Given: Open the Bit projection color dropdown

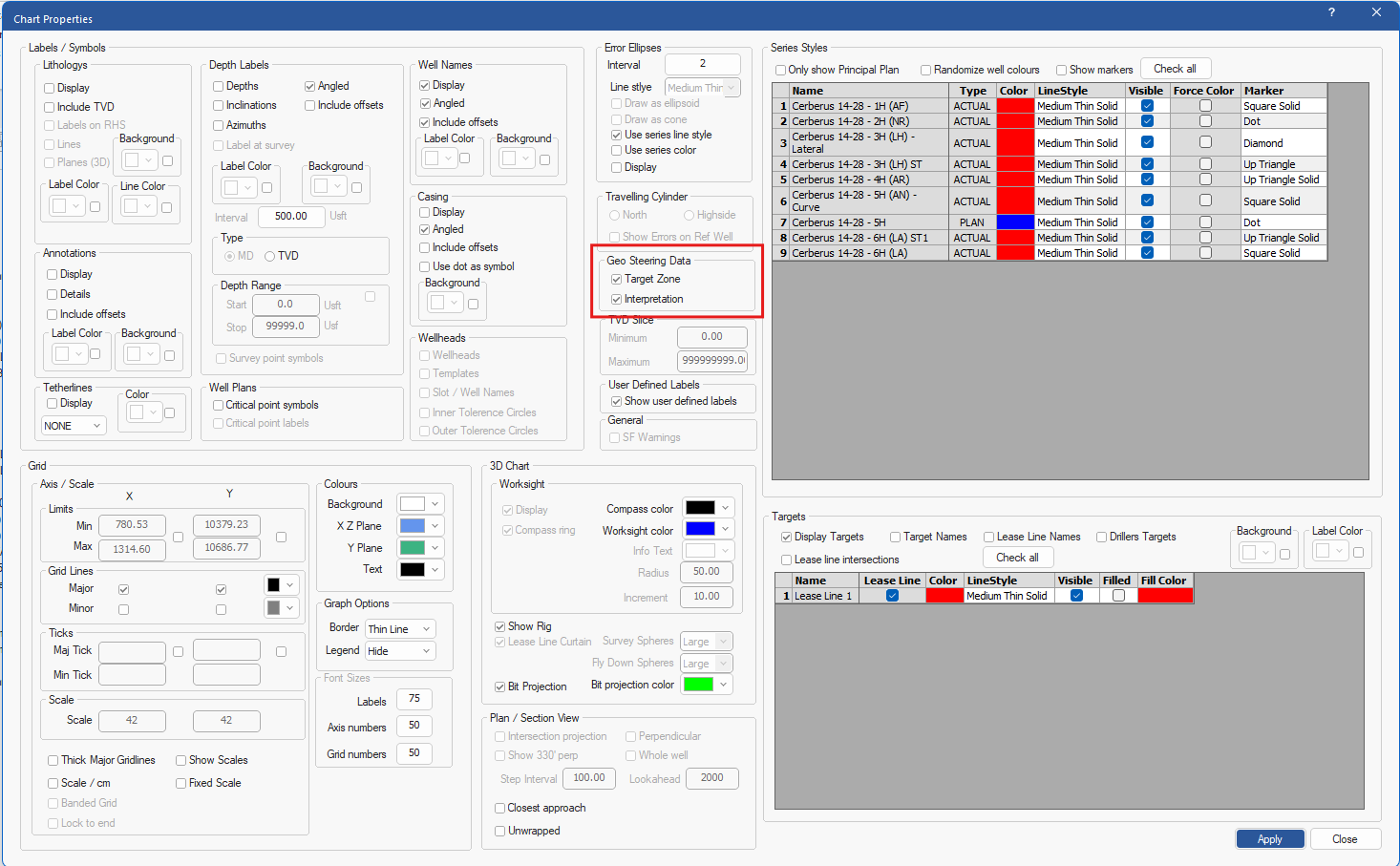Looking at the screenshot, I should pyautogui.click(x=724, y=685).
